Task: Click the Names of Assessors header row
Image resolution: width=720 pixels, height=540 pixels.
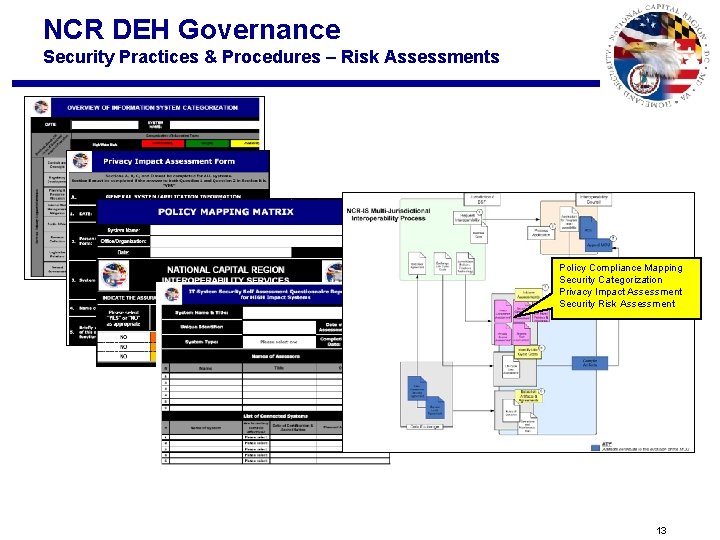Action: click(x=252, y=356)
